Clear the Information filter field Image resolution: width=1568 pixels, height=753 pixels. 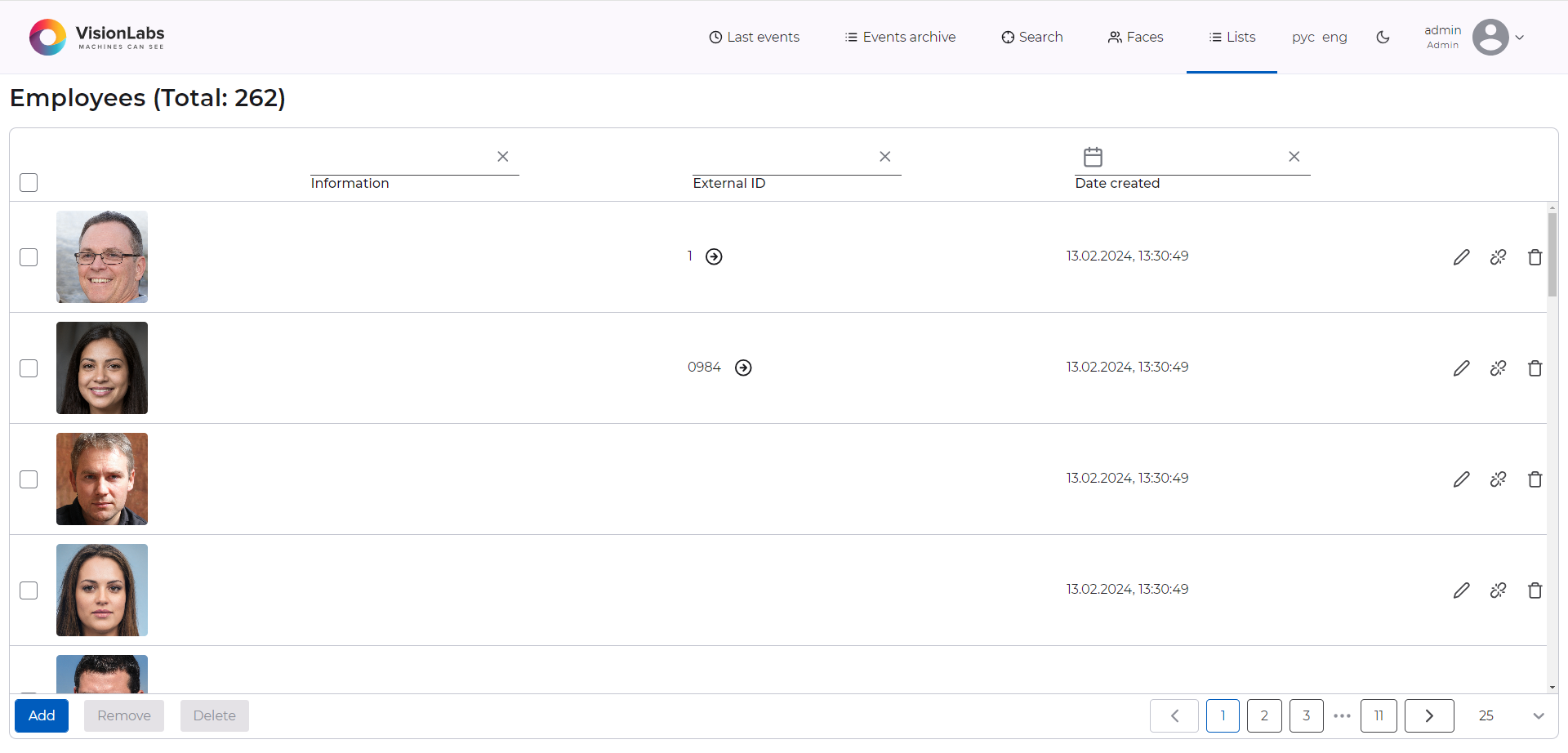[x=503, y=156]
